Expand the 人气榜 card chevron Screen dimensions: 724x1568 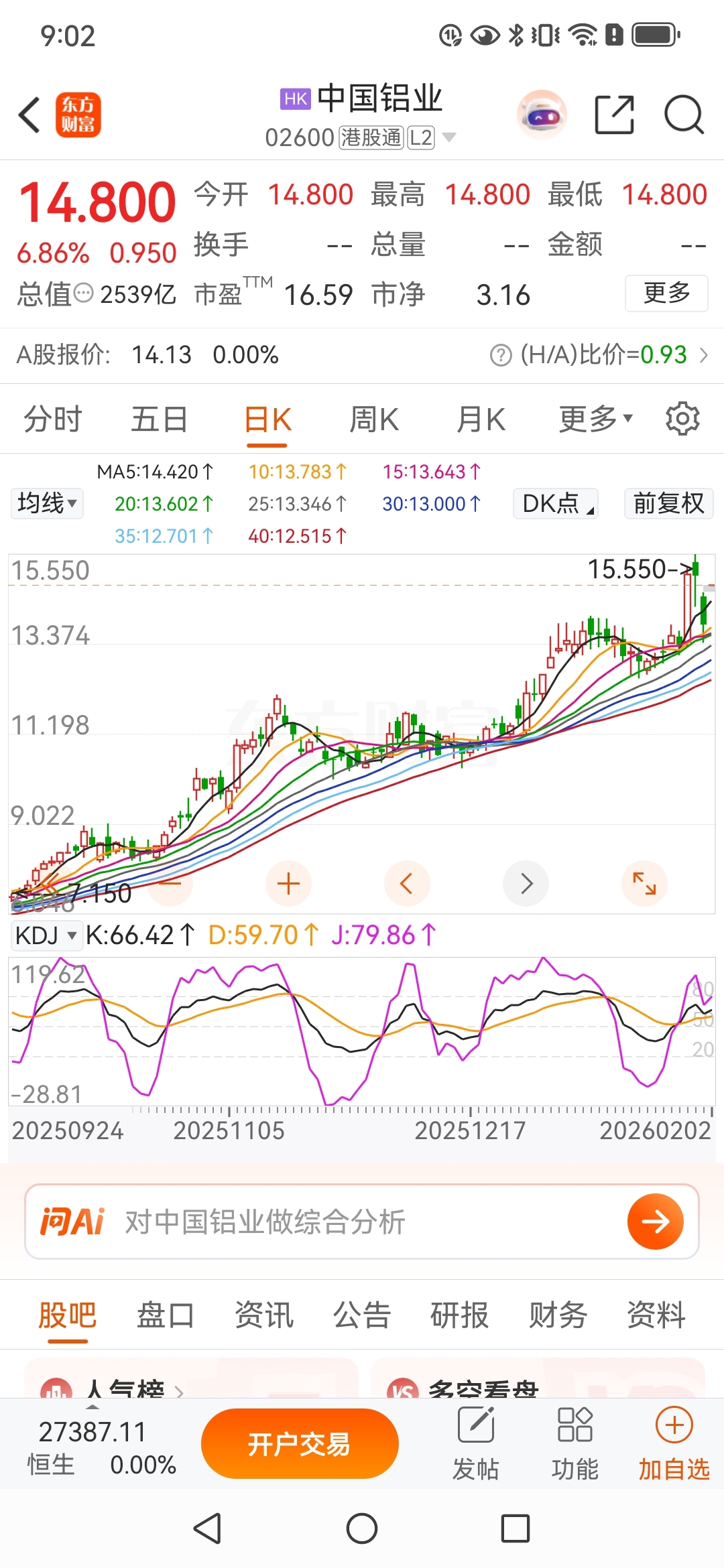(179, 1392)
